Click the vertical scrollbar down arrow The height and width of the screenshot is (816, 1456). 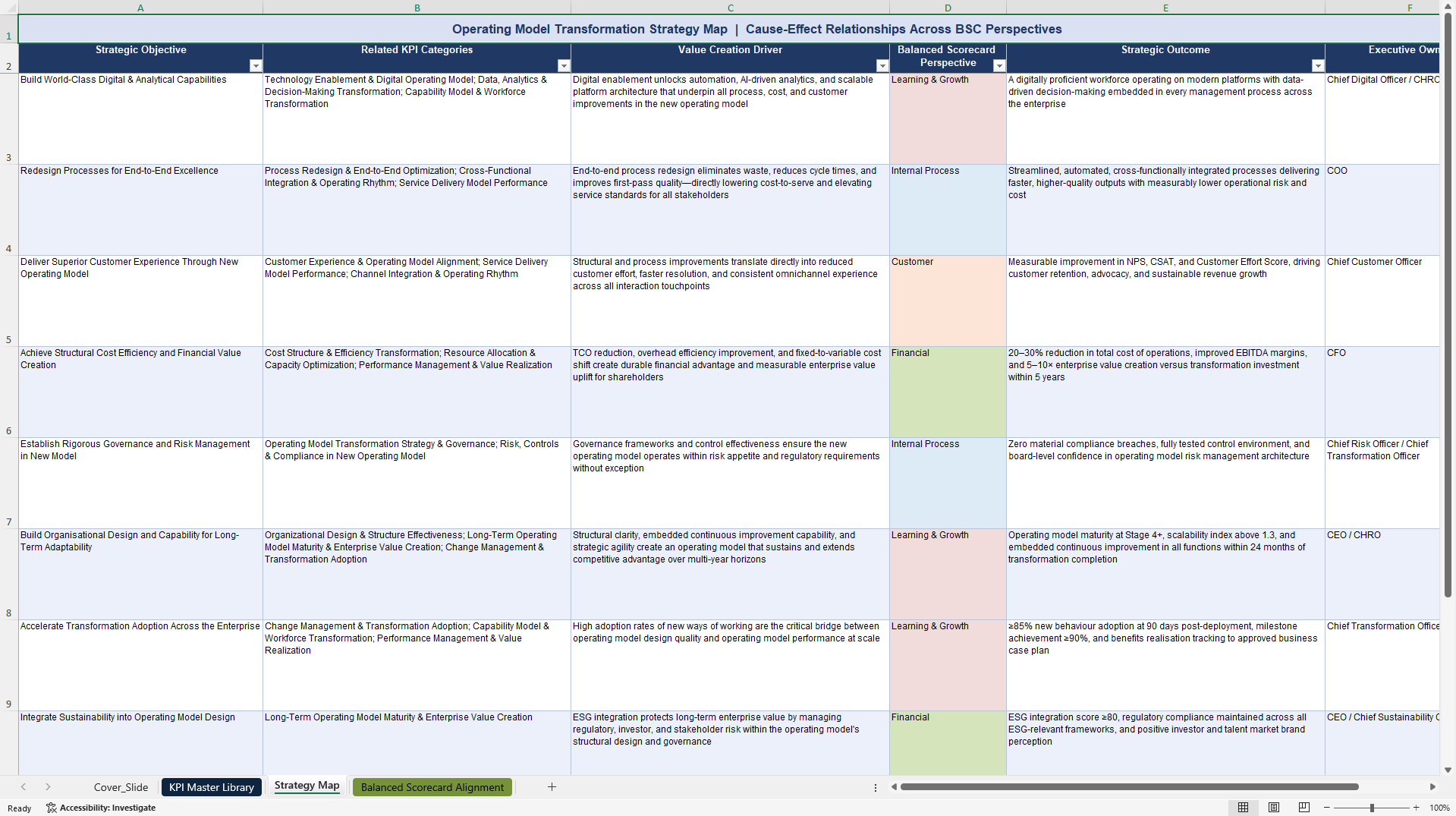pyautogui.click(x=1448, y=770)
